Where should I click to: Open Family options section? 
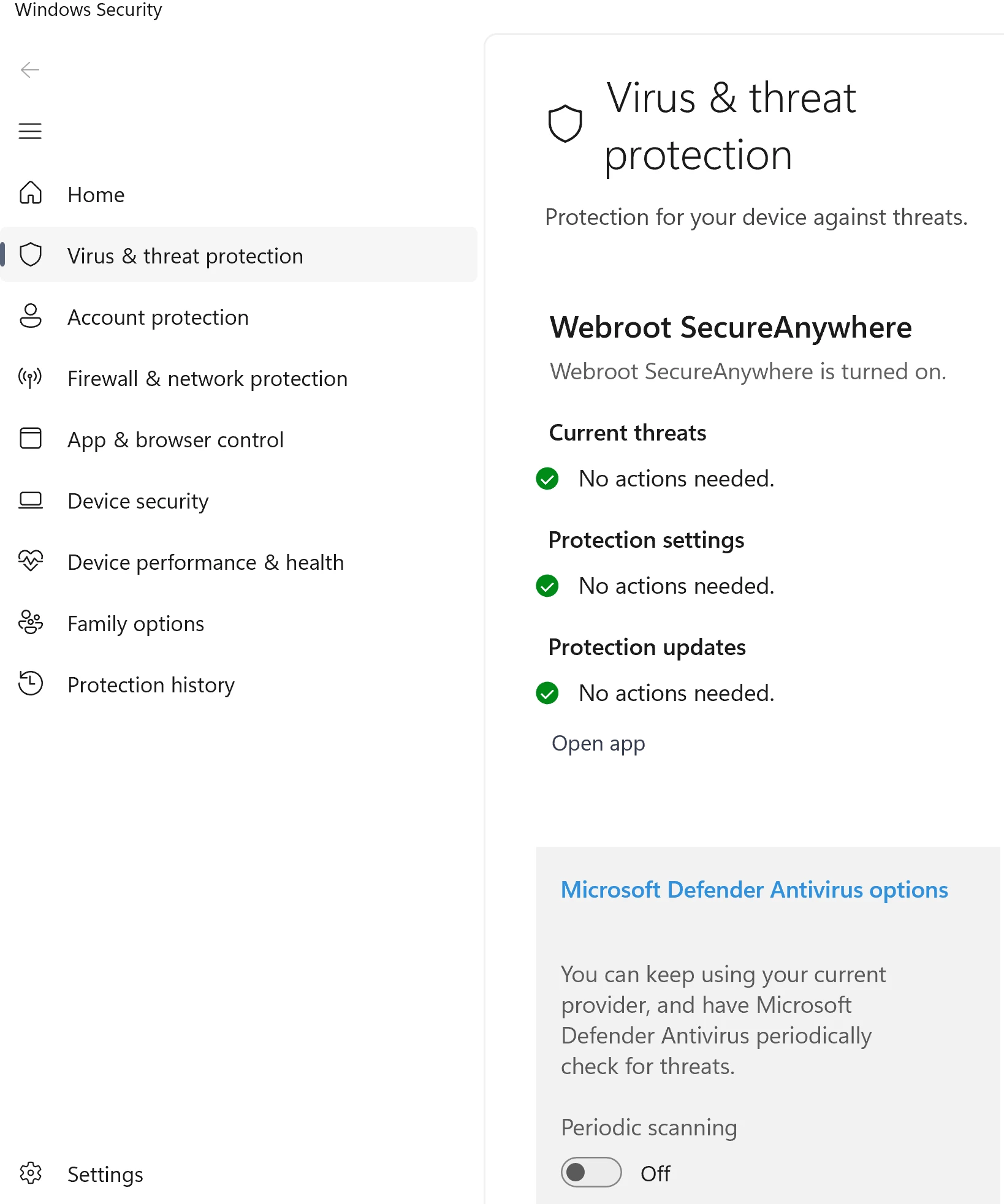point(135,624)
